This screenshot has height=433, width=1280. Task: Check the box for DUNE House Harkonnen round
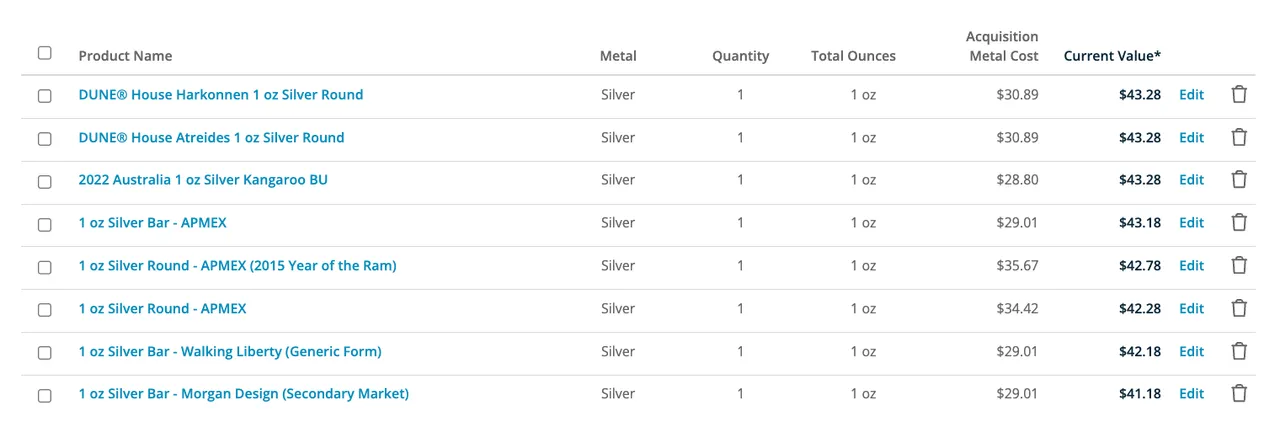(x=45, y=96)
